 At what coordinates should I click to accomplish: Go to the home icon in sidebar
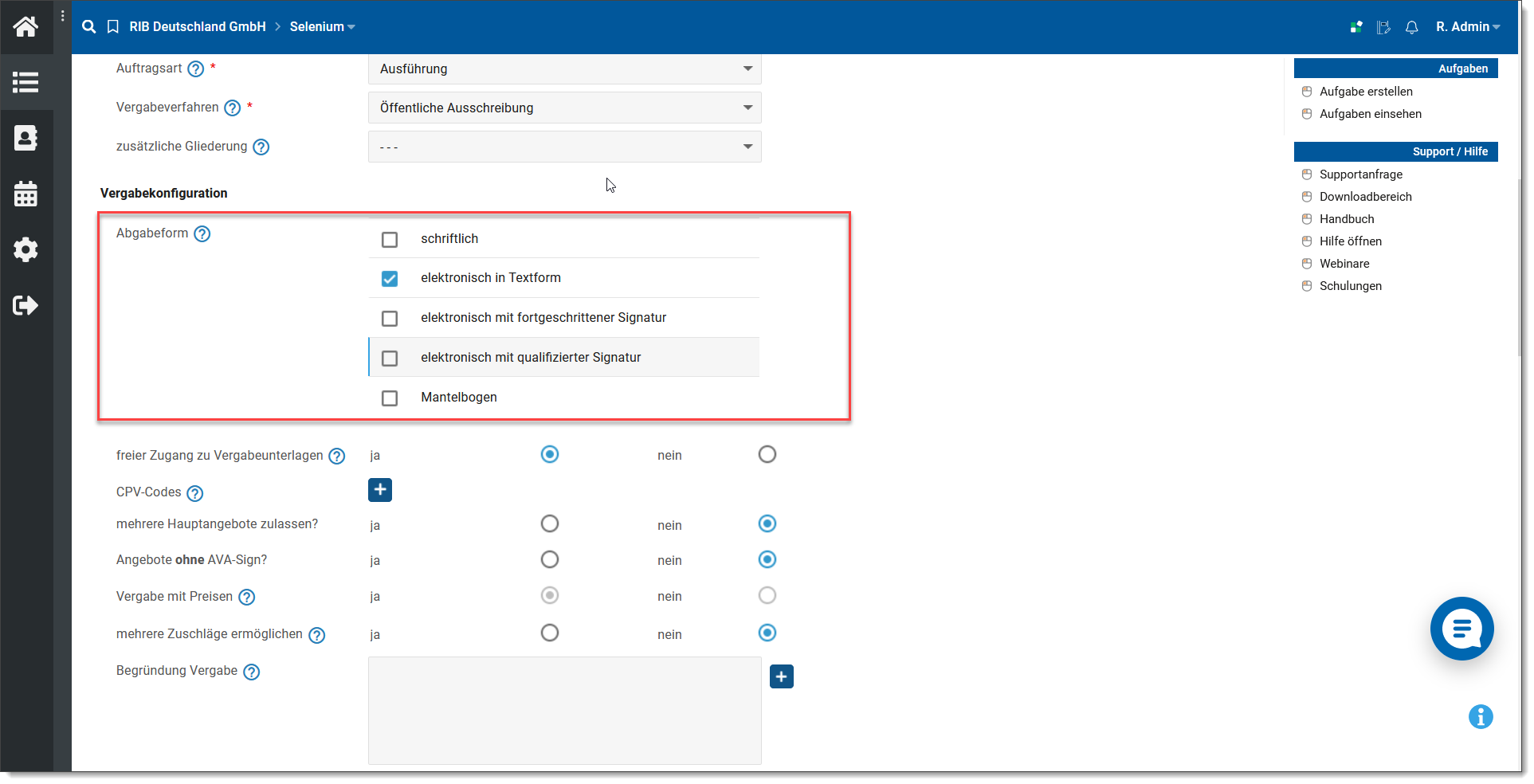coord(26,26)
